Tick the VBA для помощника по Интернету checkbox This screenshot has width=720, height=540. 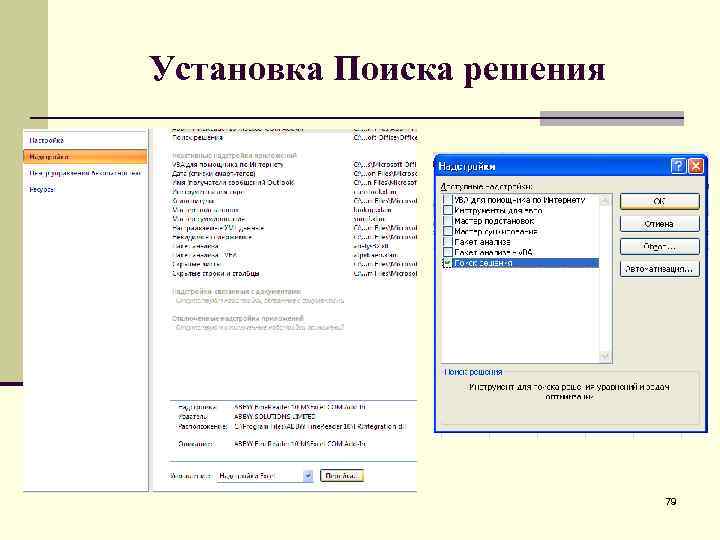[448, 200]
